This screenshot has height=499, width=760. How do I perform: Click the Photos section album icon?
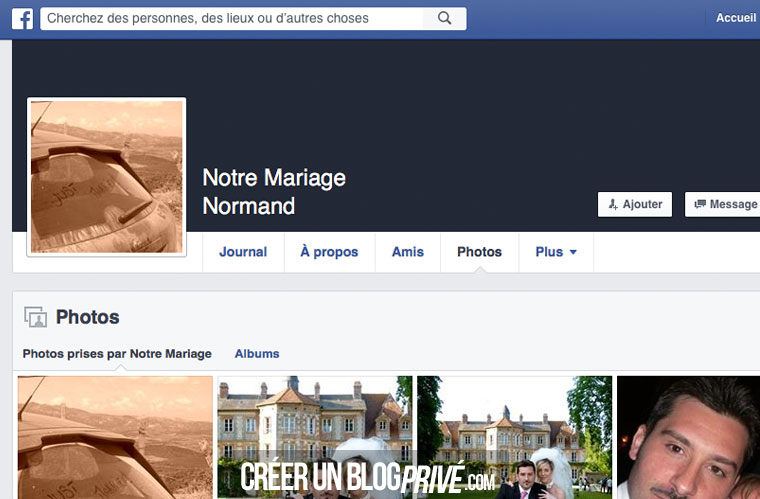(x=35, y=317)
